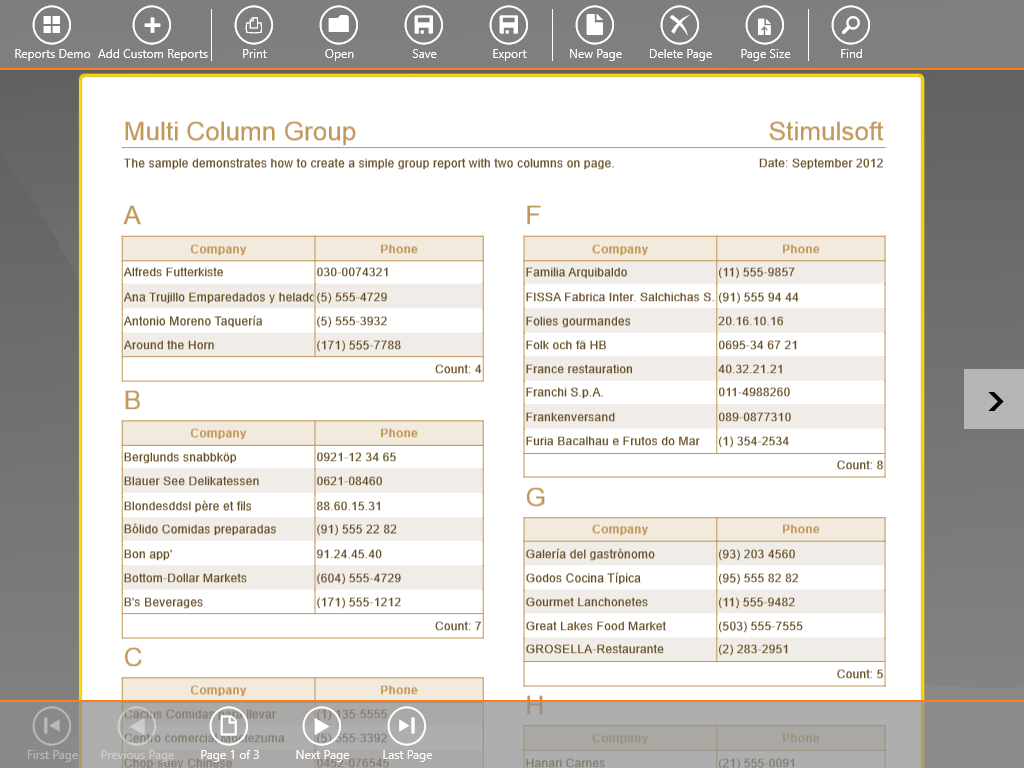Export the report document

[509, 25]
